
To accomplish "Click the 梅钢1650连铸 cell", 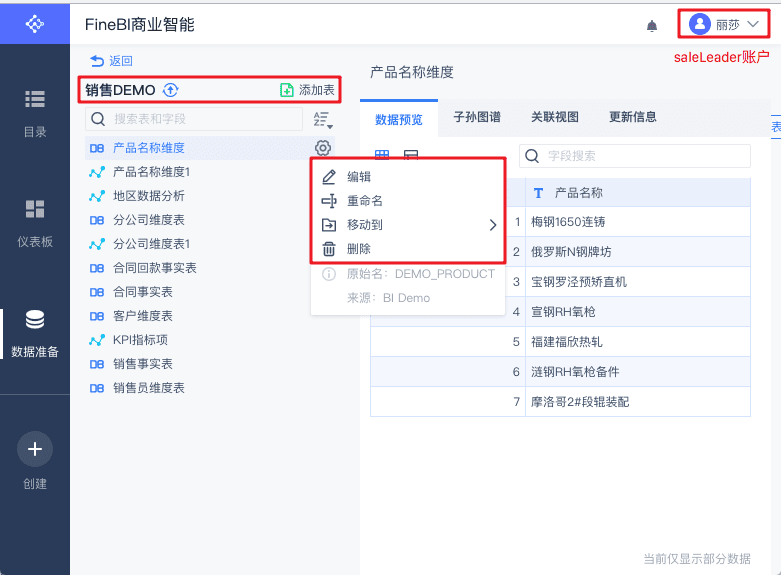I will click(x=638, y=222).
